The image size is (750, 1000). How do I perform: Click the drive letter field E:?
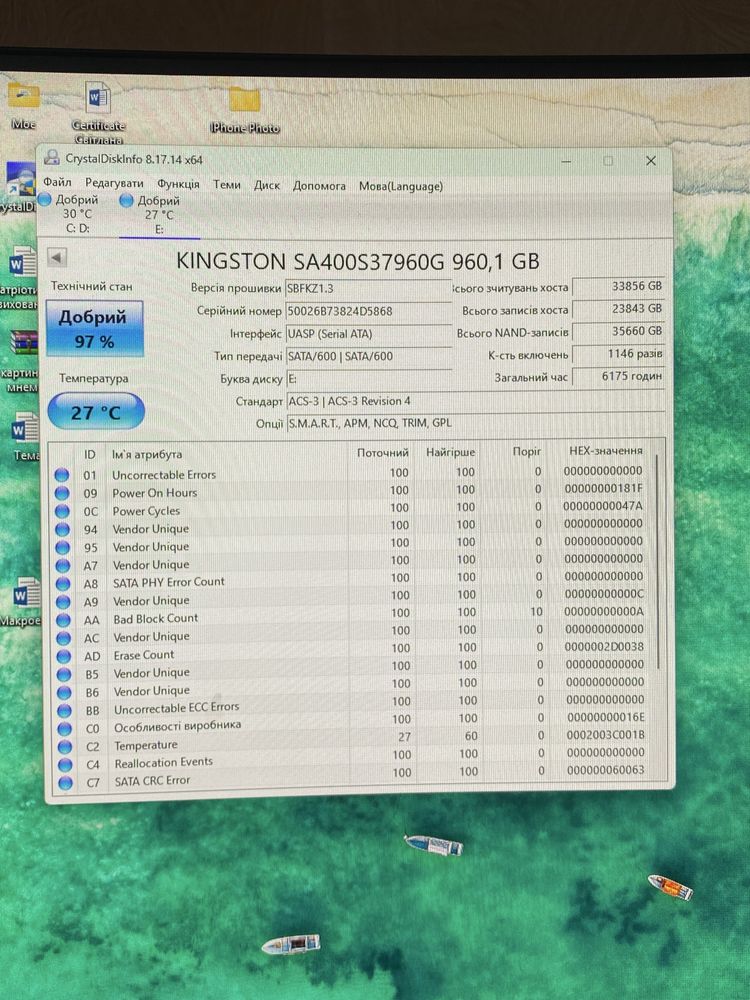(369, 379)
